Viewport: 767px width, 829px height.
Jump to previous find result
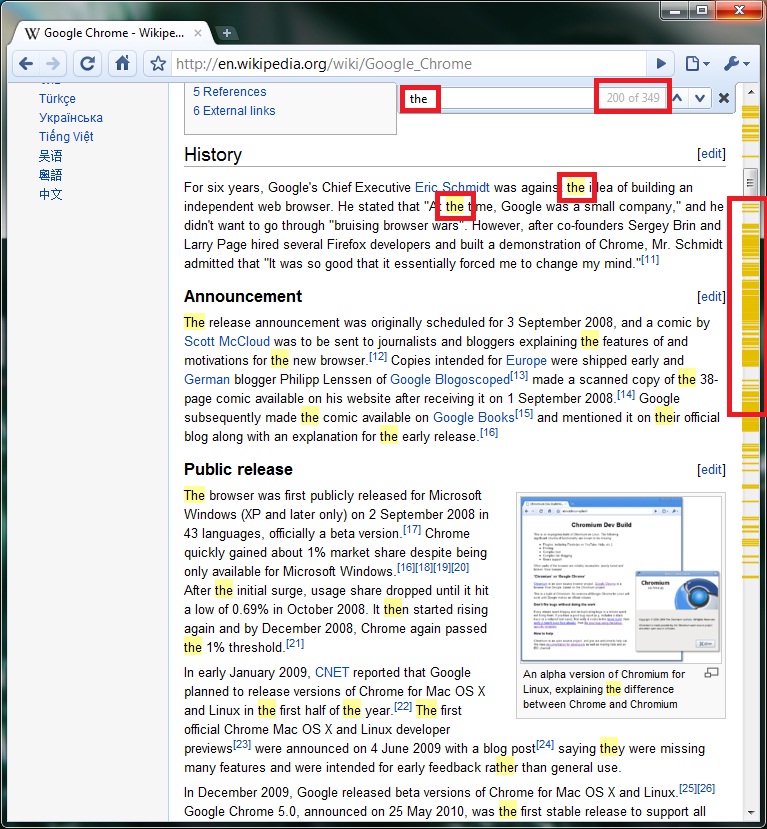click(x=678, y=98)
